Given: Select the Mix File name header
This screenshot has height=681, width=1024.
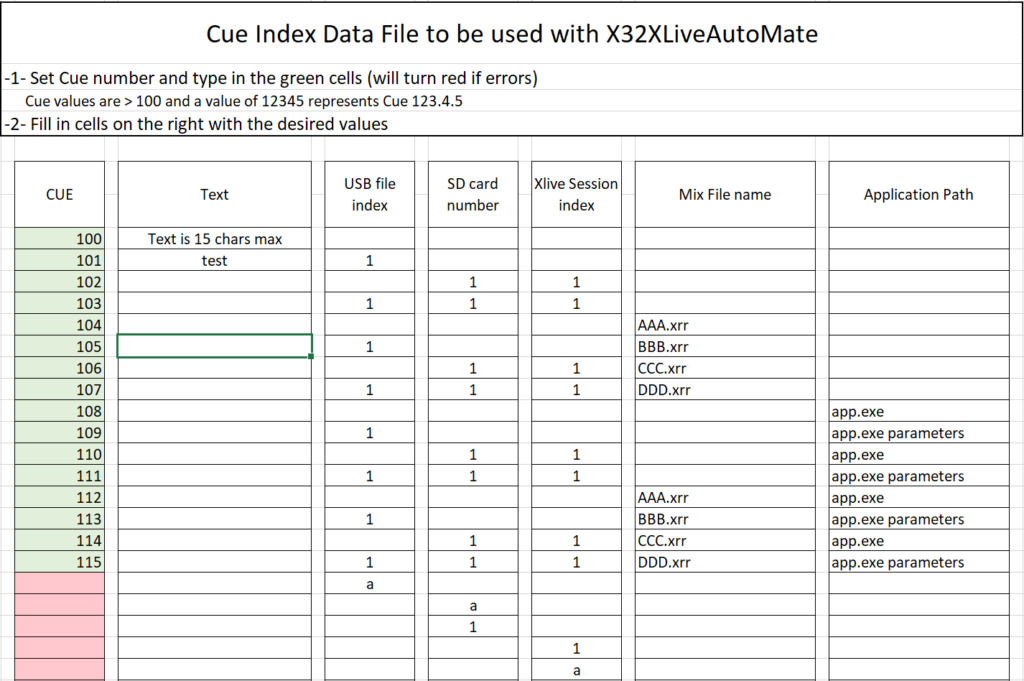Looking at the screenshot, I should tap(725, 195).
